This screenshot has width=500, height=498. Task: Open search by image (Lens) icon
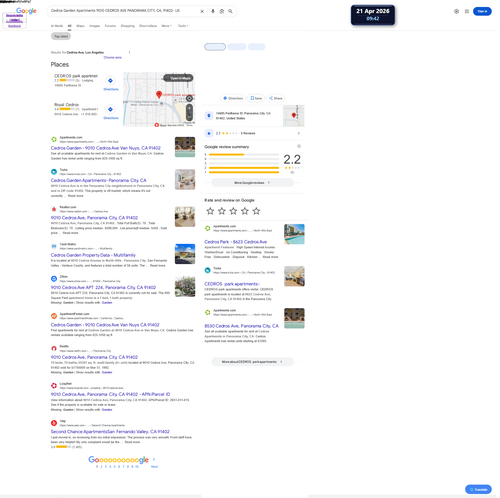[222, 11]
